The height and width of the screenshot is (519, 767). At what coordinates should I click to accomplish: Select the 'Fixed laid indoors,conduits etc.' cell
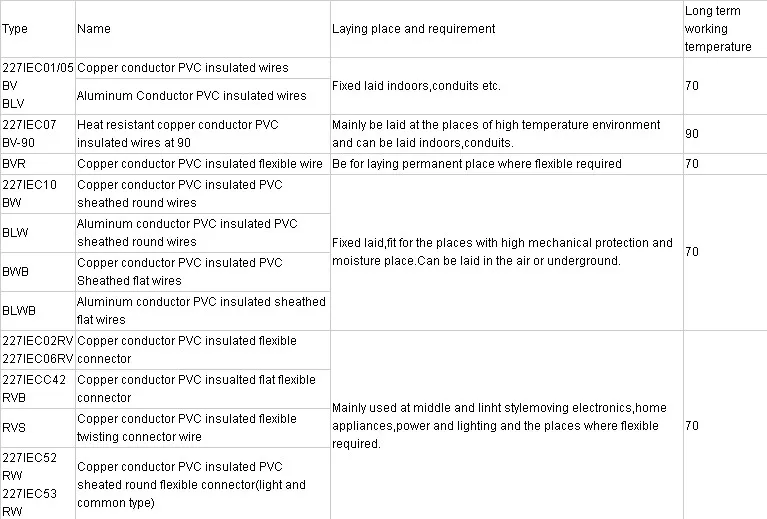pyautogui.click(x=416, y=86)
